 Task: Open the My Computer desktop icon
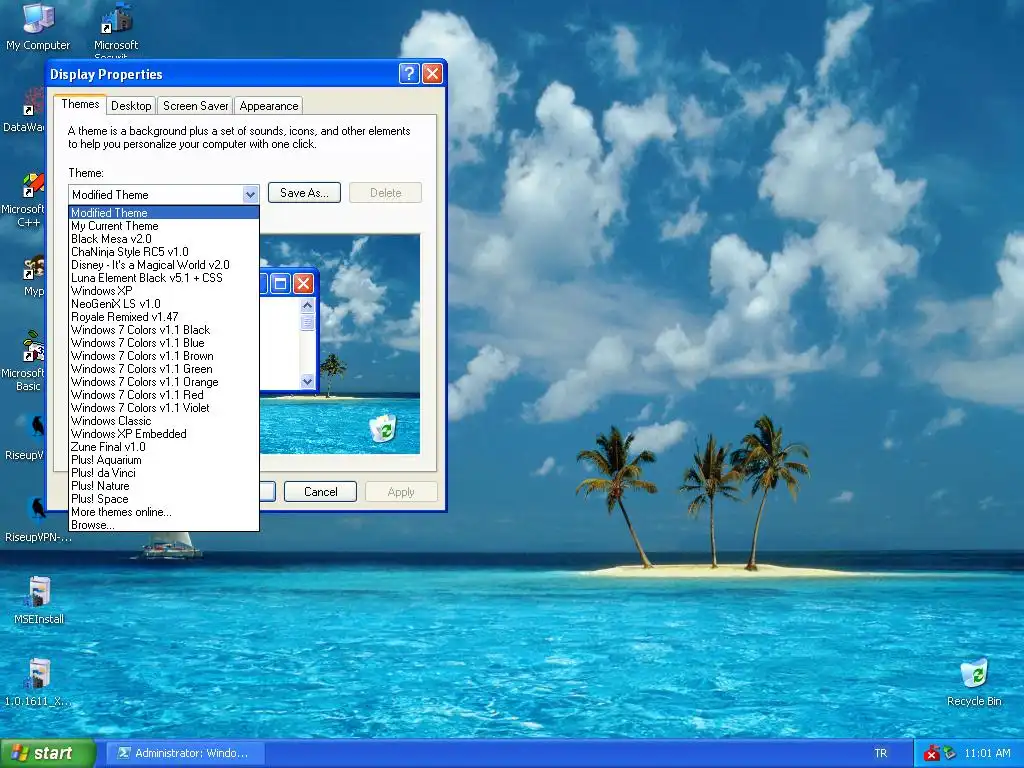pos(38,26)
